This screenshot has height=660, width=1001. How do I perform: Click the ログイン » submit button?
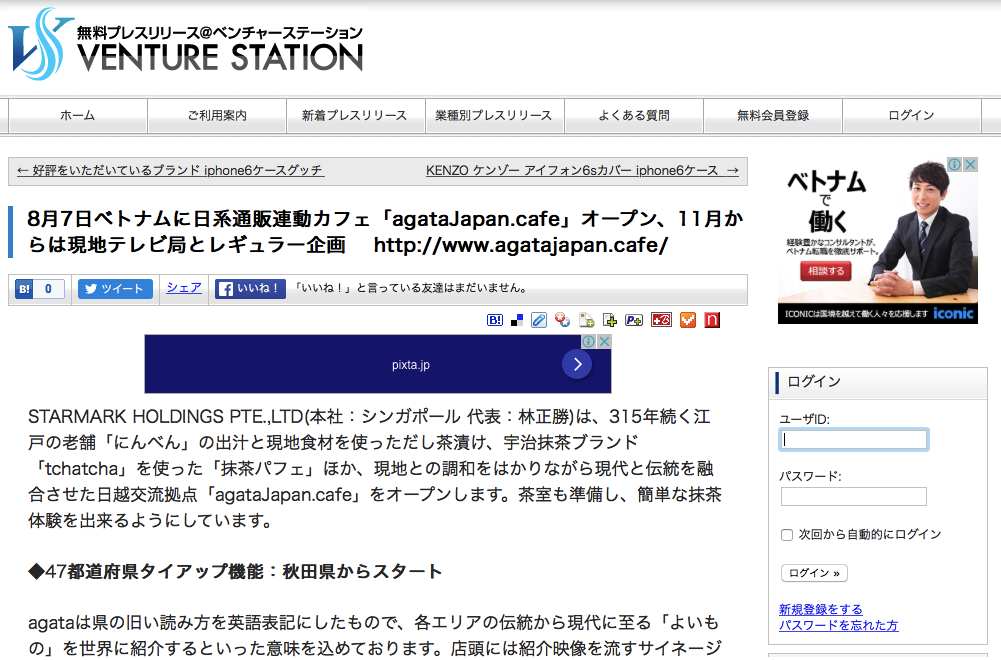[814, 573]
